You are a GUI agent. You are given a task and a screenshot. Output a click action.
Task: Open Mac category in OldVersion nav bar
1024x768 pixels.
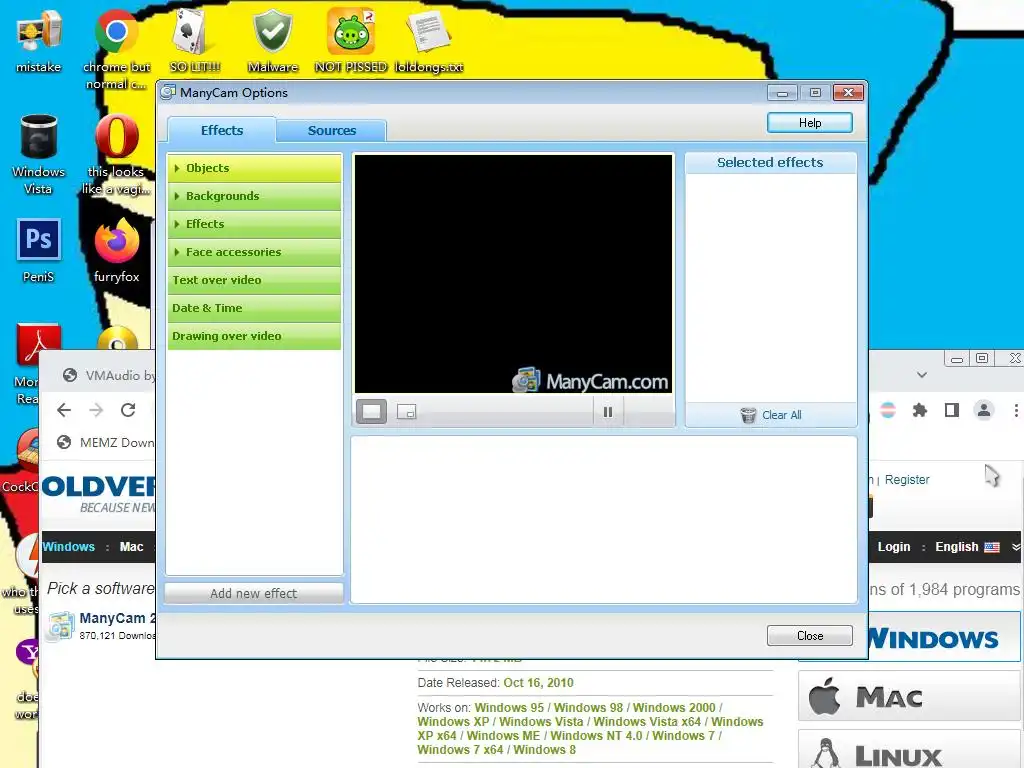click(131, 547)
